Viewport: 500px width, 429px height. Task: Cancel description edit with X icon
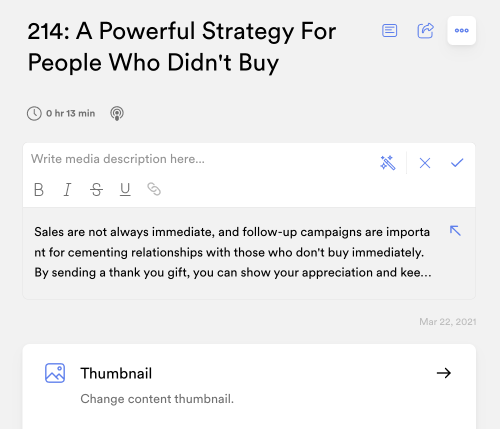click(x=425, y=163)
